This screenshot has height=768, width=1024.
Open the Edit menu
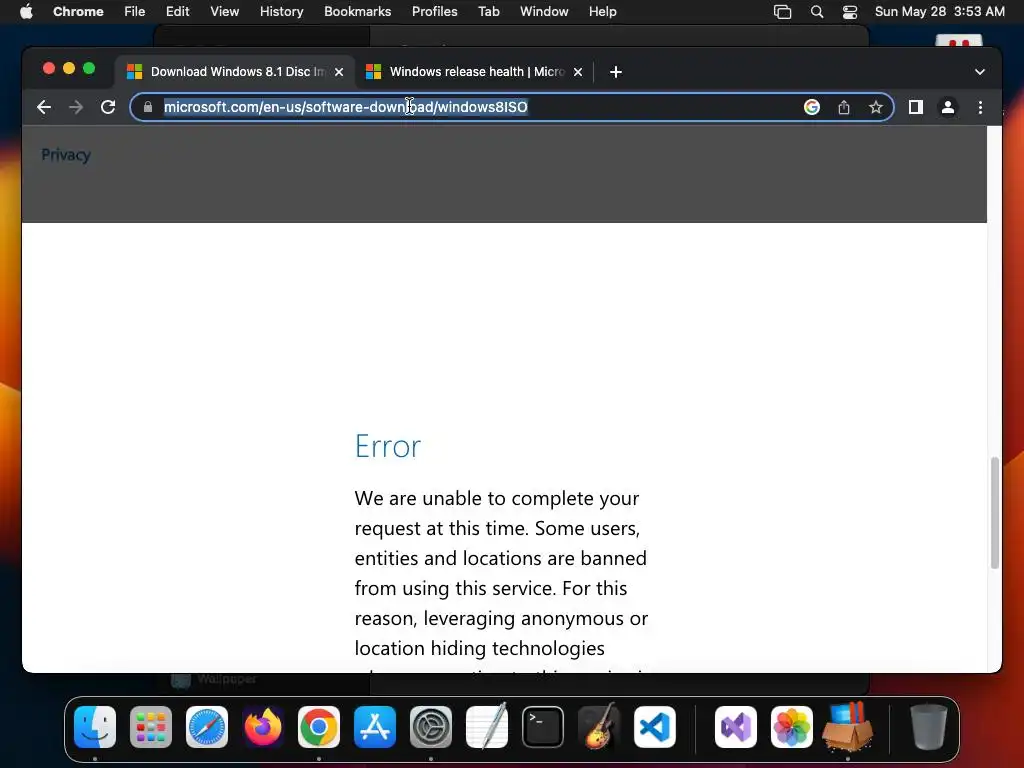[178, 12]
